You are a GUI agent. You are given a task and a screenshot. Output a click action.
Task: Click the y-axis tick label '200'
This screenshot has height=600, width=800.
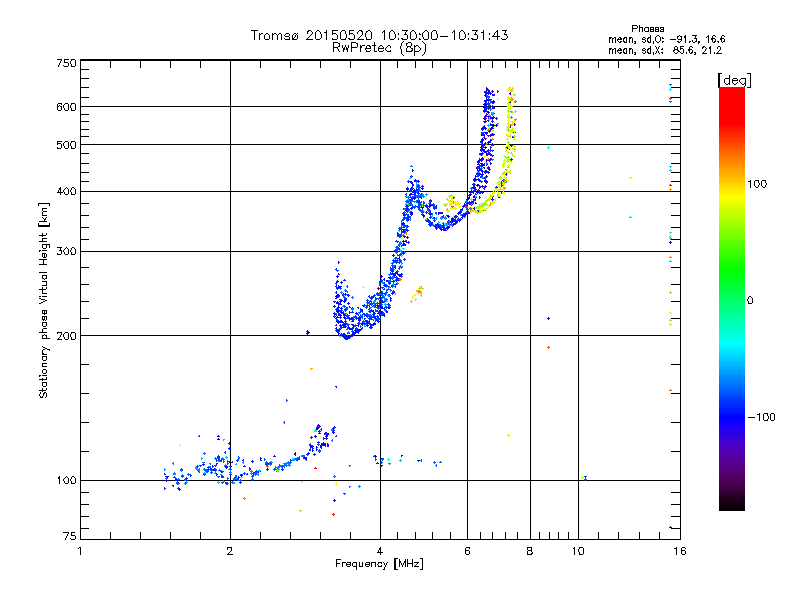click(x=67, y=336)
